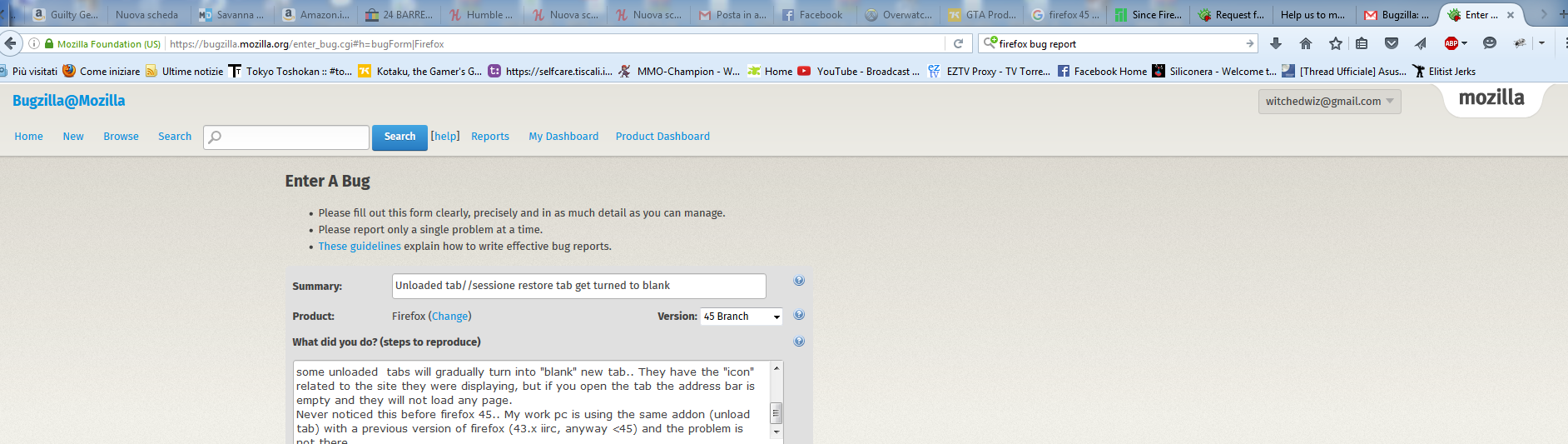Viewport: 1568px width, 444px height.
Task: Switch to Guilty Ge... tab
Action: [65, 15]
